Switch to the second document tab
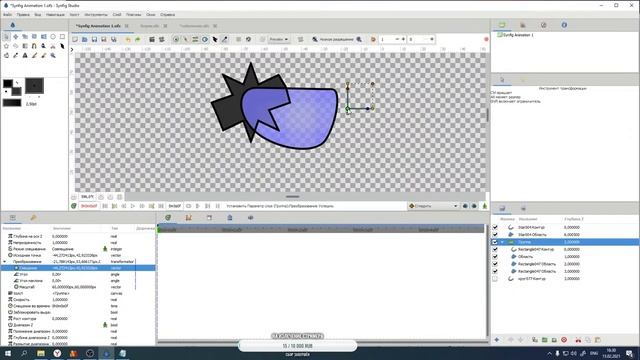 click(x=149, y=26)
